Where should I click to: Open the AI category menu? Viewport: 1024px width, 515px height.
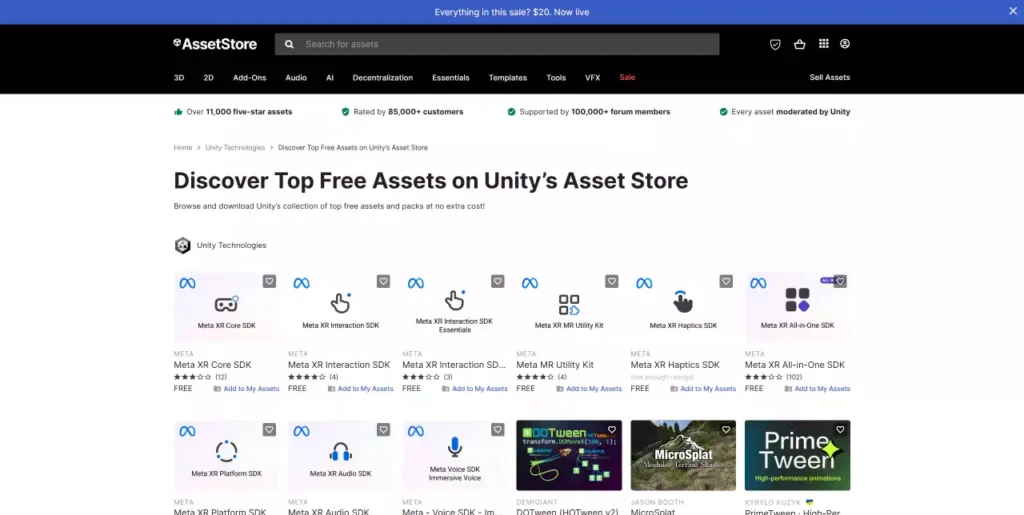click(330, 78)
